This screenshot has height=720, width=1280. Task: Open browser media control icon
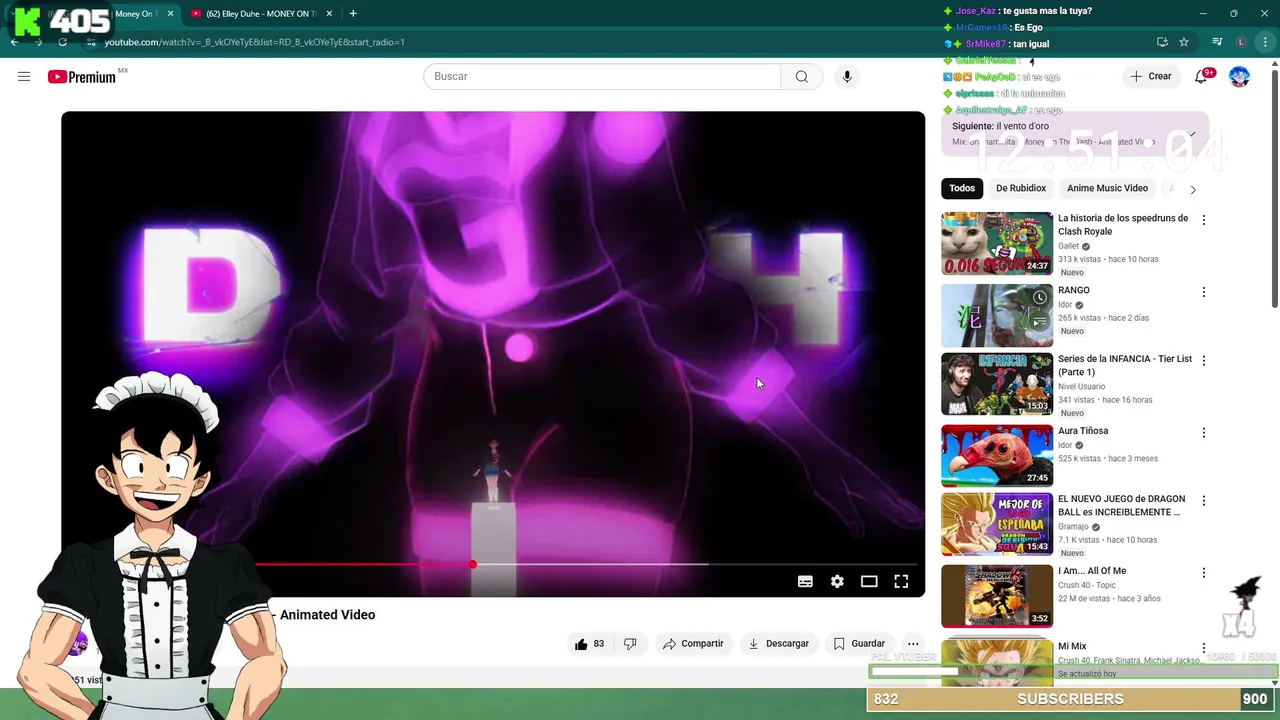[1217, 42]
